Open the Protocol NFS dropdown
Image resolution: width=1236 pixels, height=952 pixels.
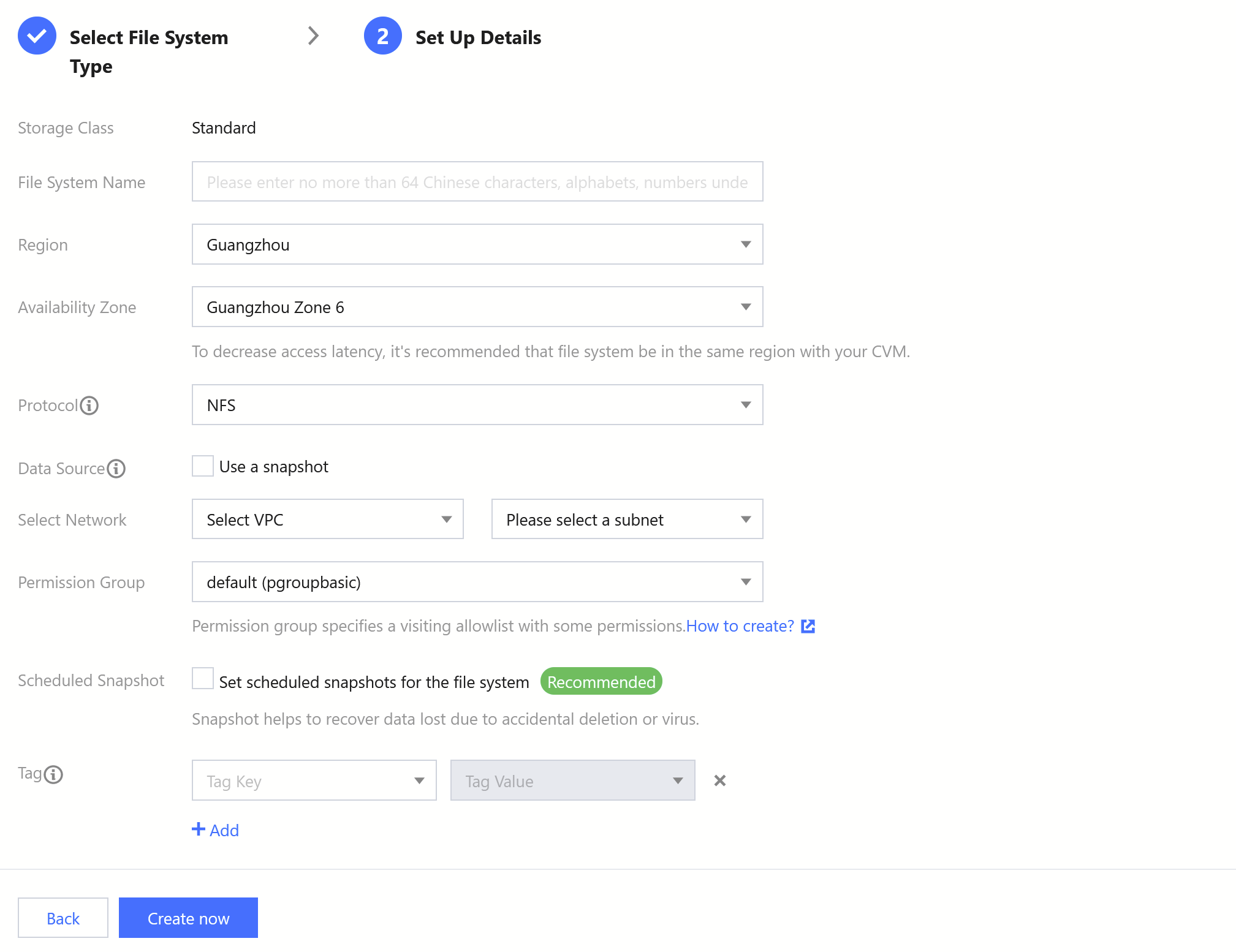tap(477, 405)
